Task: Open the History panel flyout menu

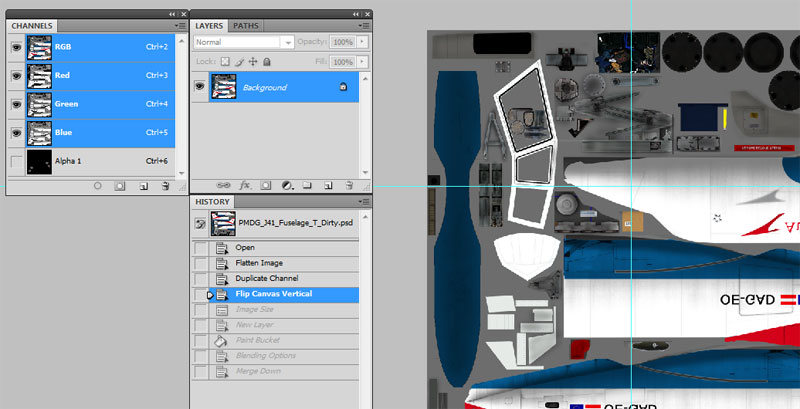Action: tap(364, 202)
